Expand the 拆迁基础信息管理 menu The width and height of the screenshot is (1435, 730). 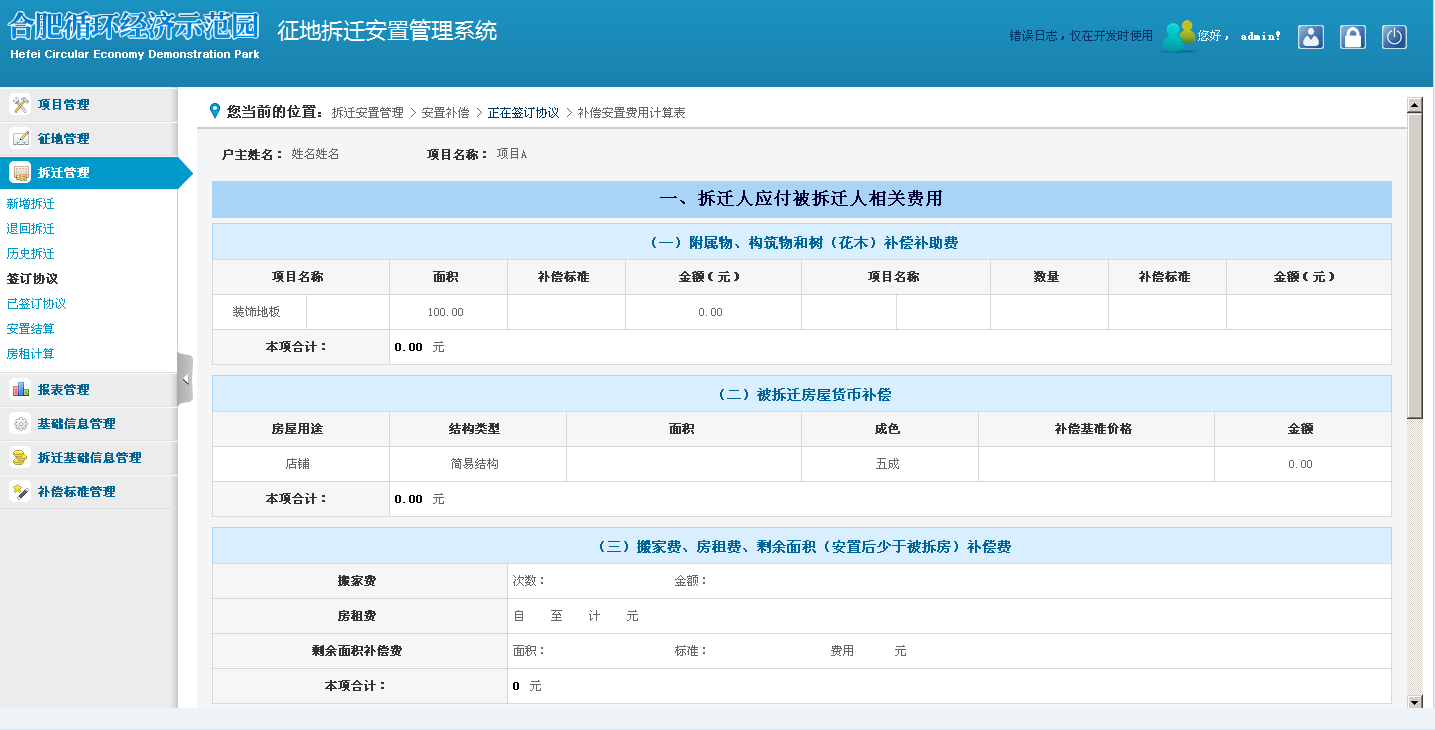89,458
